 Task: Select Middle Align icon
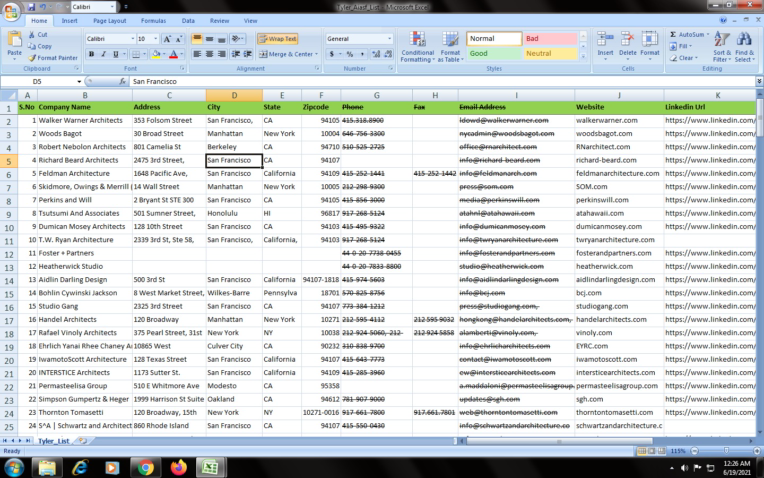click(x=210, y=39)
